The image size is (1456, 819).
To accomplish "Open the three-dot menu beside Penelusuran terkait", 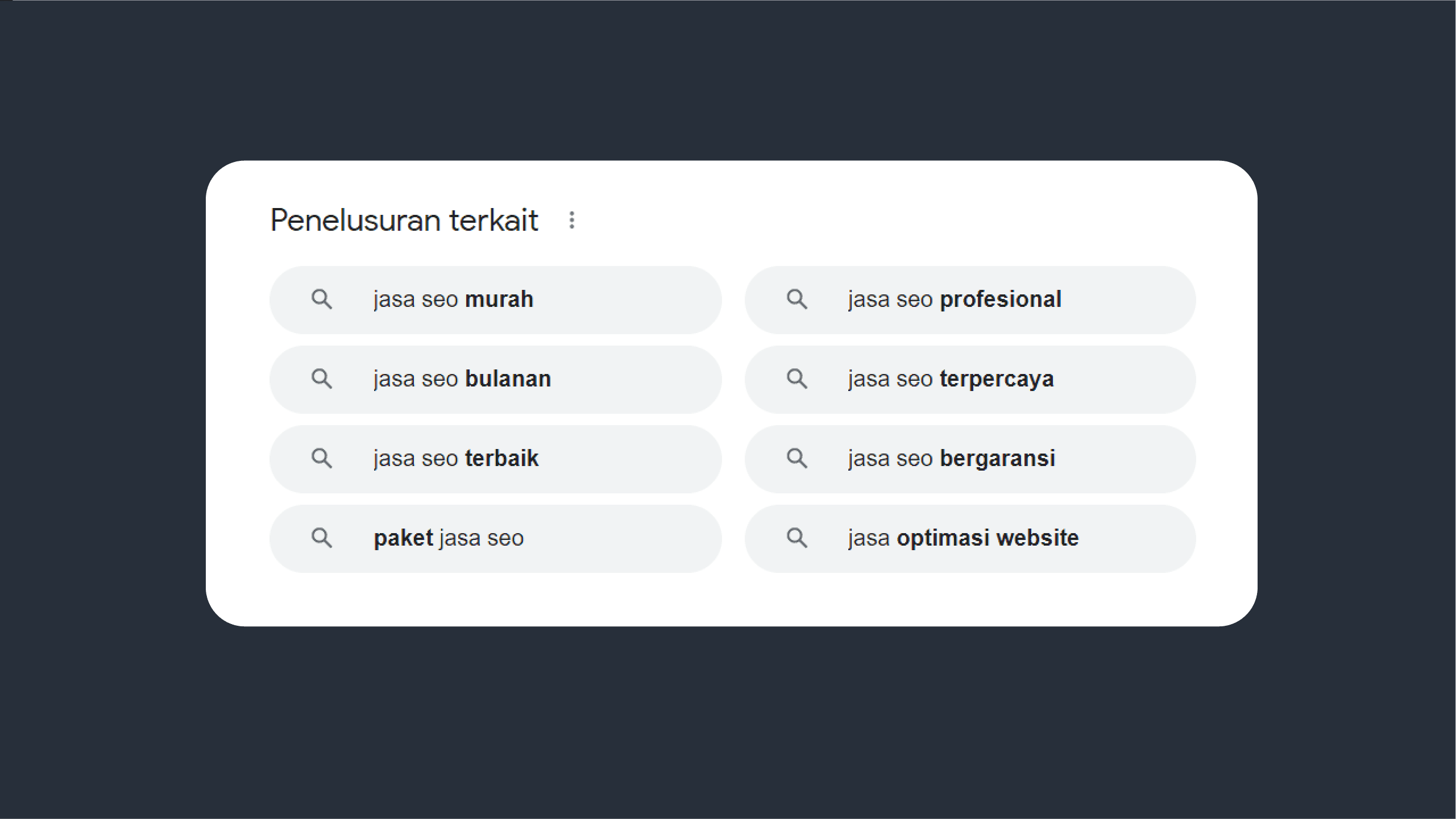I will click(572, 221).
